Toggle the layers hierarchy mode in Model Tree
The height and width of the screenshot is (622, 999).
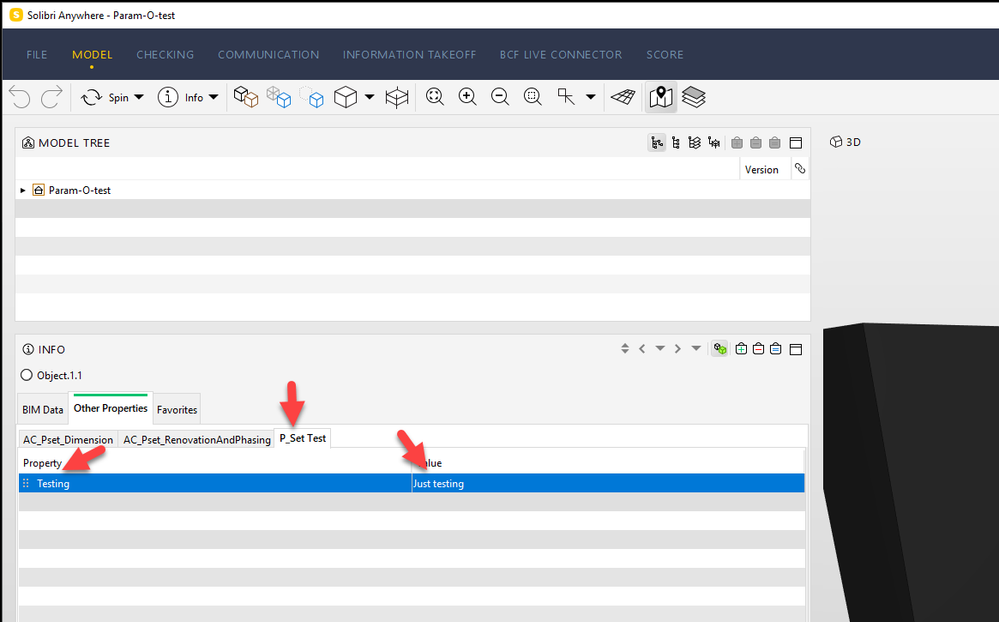[694, 143]
